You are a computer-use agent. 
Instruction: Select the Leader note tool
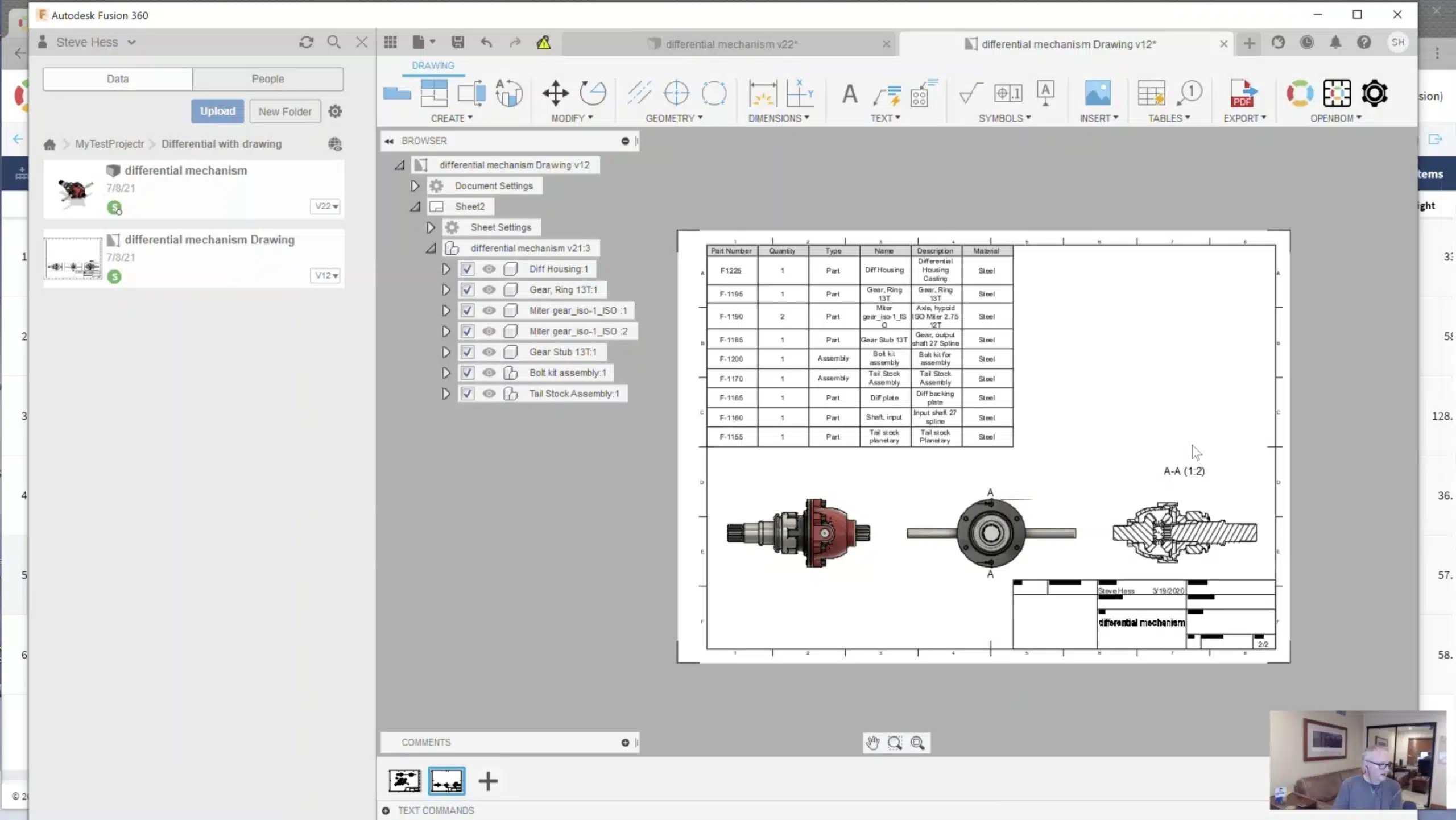887,94
